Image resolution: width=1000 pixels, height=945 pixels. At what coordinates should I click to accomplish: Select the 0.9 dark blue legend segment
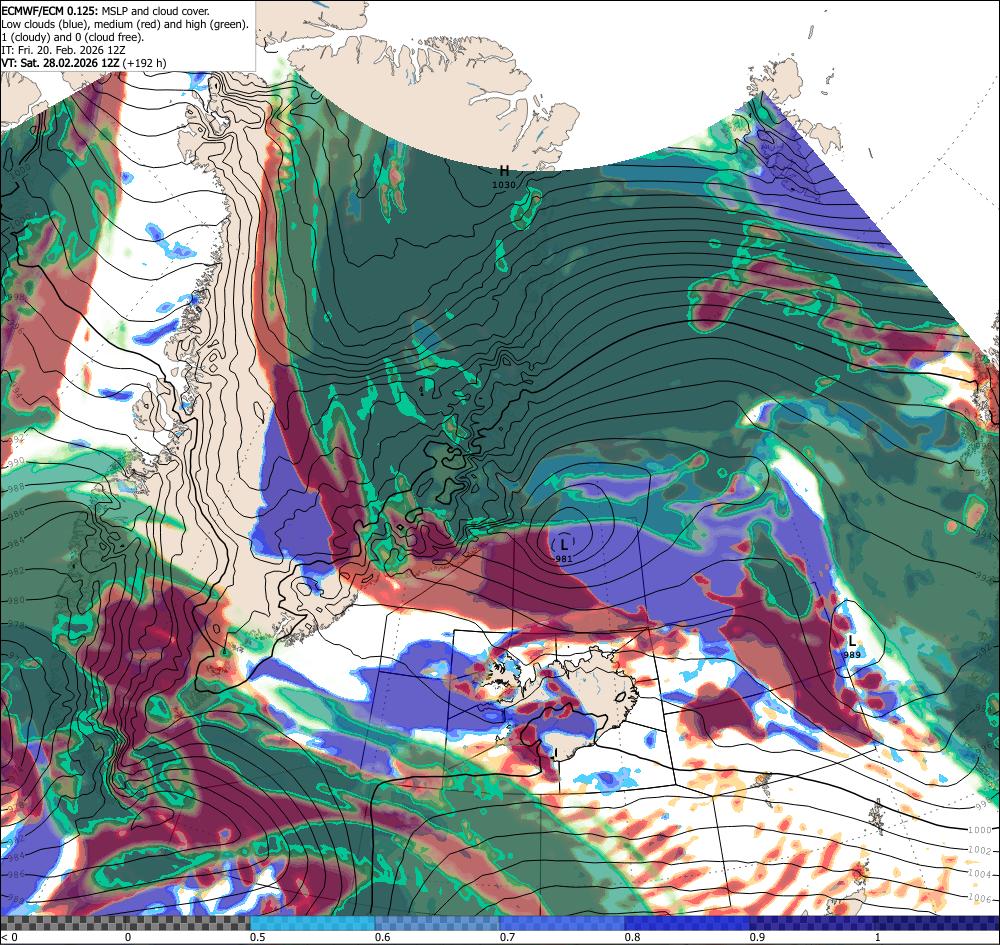(812, 923)
